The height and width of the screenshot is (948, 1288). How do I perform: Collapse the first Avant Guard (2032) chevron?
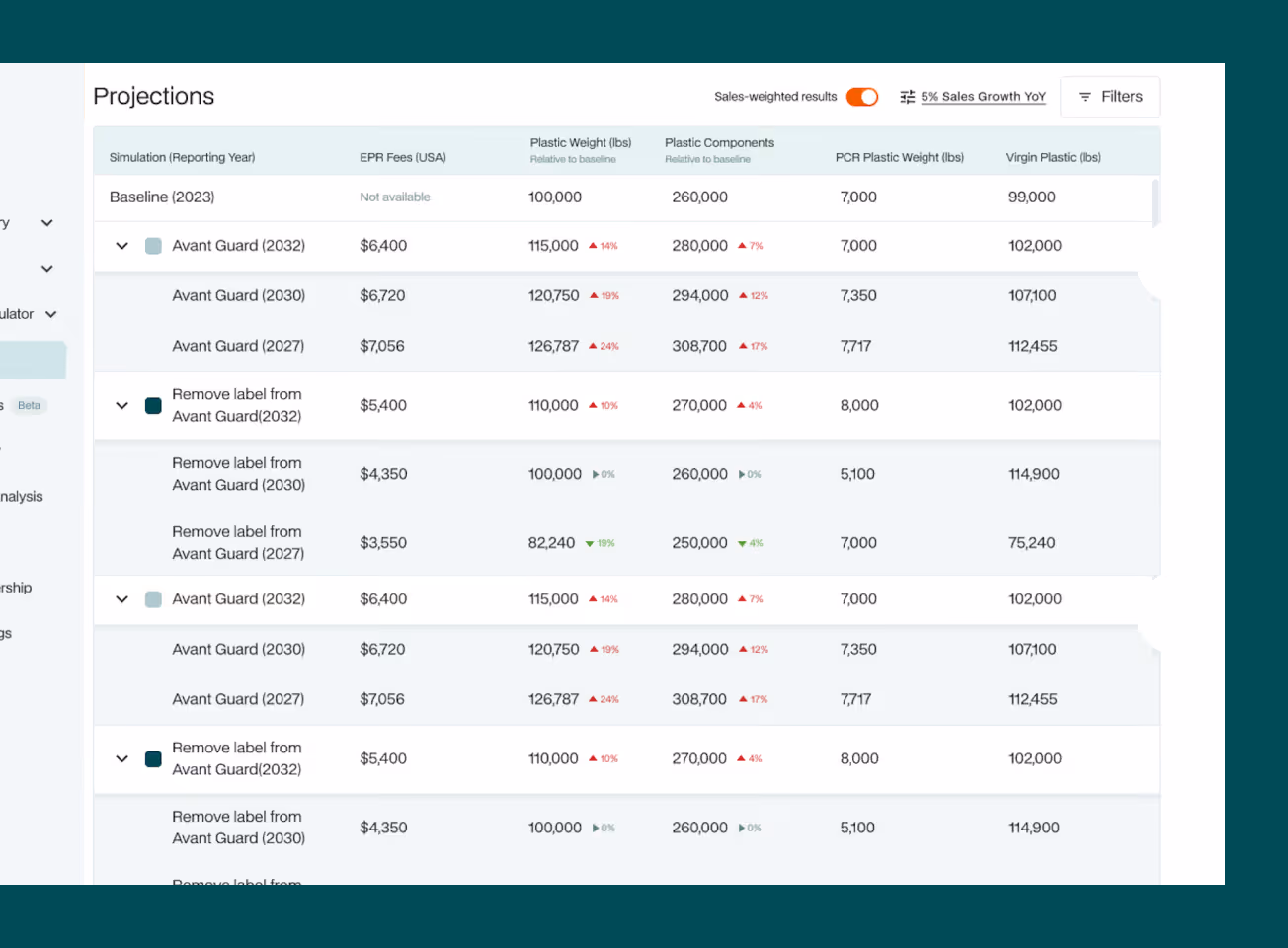[122, 246]
